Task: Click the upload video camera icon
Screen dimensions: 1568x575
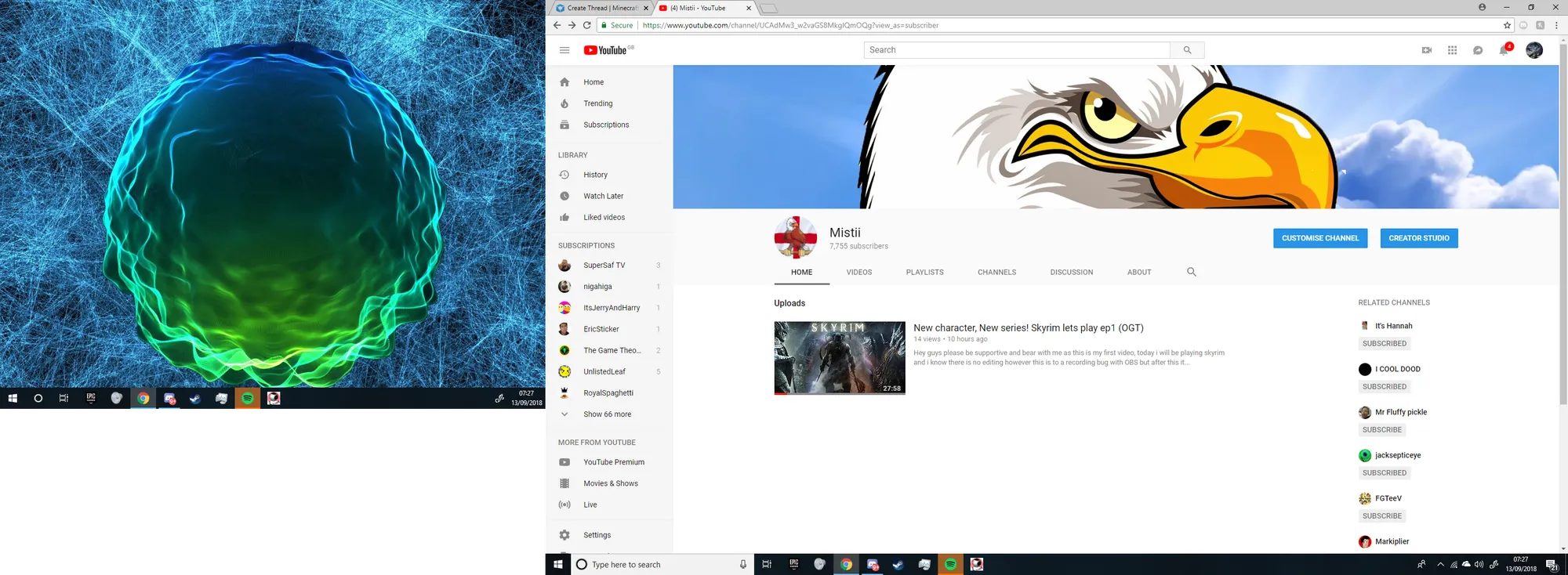Action: click(1426, 50)
